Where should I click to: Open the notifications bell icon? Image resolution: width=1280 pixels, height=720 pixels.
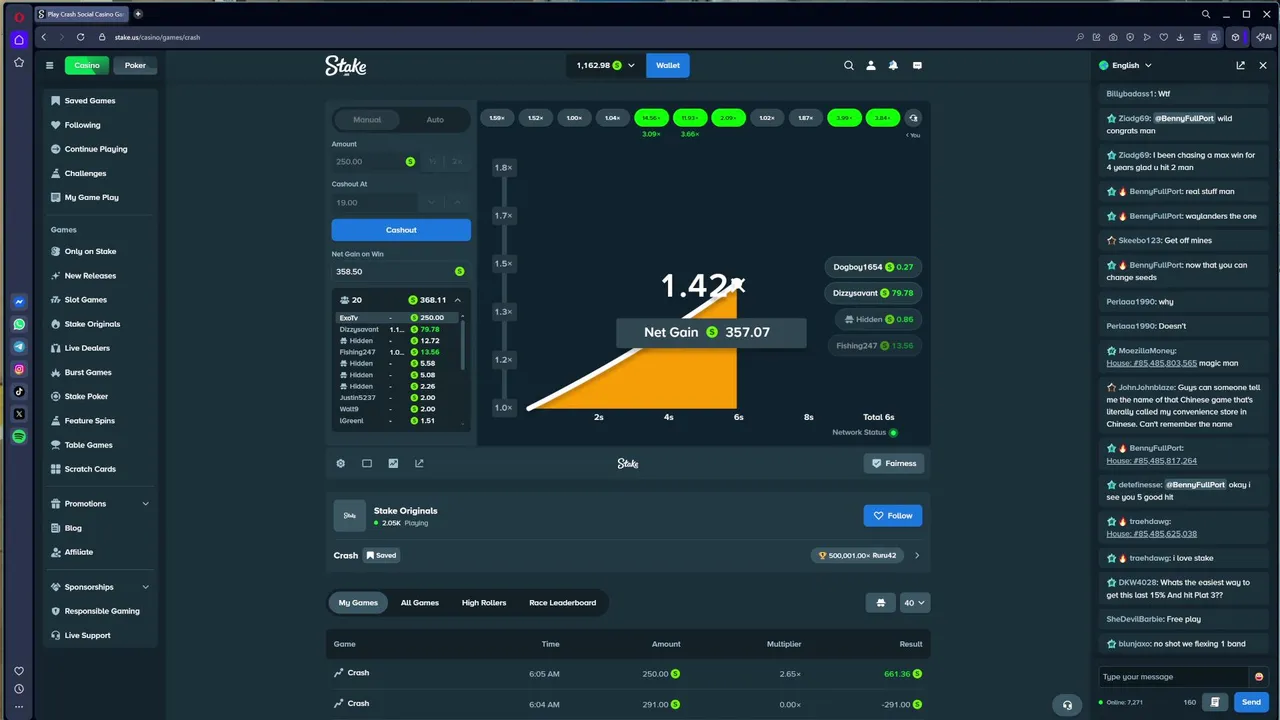click(893, 66)
